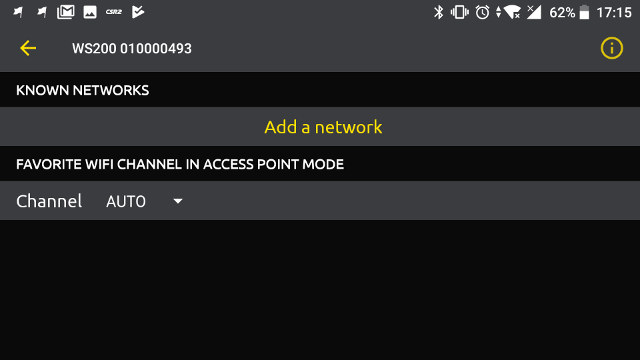This screenshot has height=360, width=640.
Task: Tap the first flag notification icon
Action: [18, 12]
